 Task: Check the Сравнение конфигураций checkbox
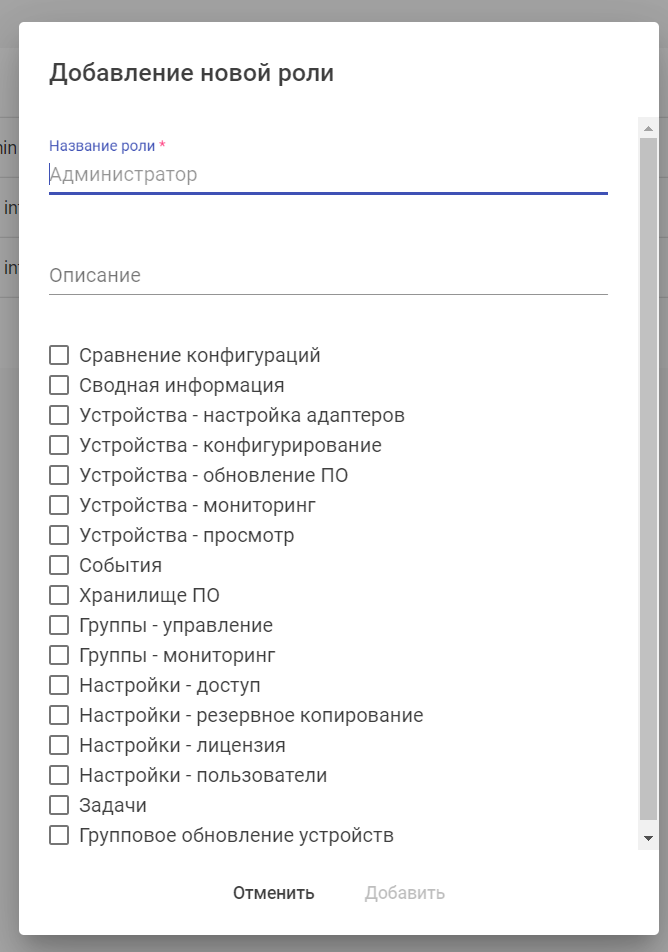click(x=60, y=355)
